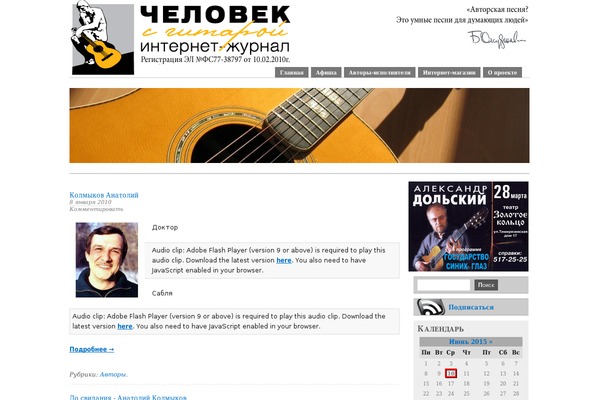Click the Александр Дольский concert banner
600x400 pixels.
coord(468,226)
